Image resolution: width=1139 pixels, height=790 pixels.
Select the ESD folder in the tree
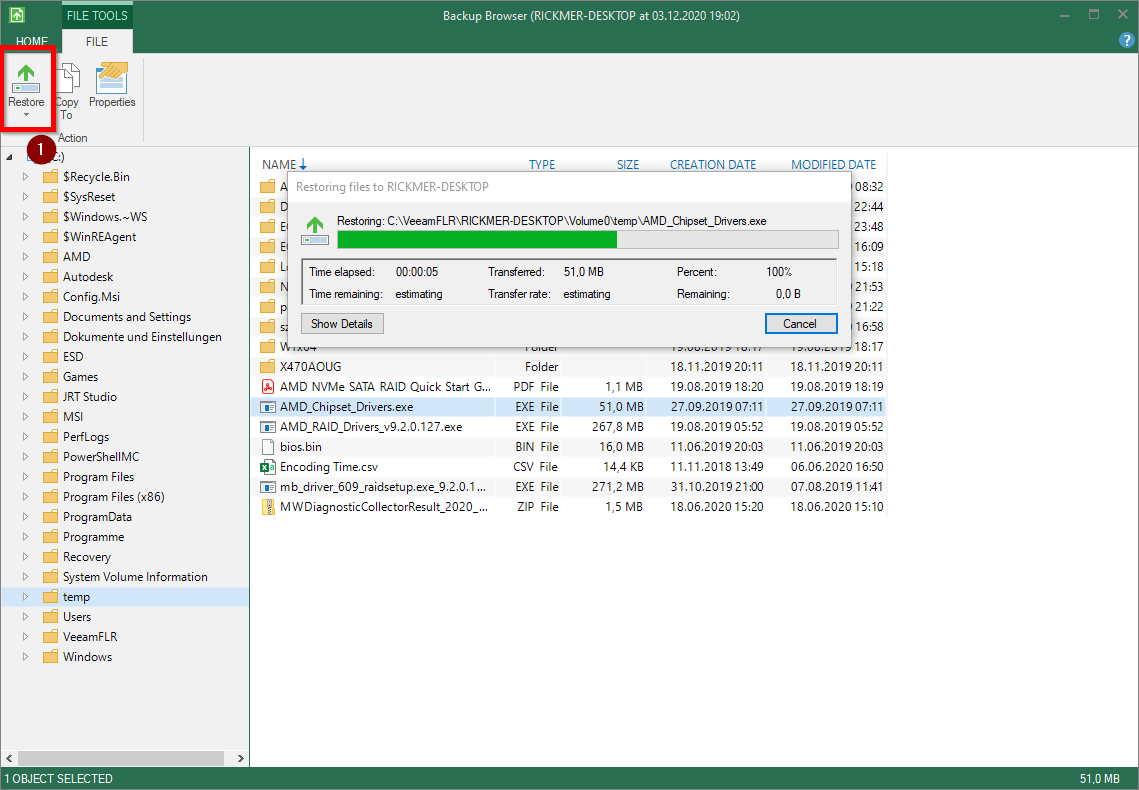73,357
